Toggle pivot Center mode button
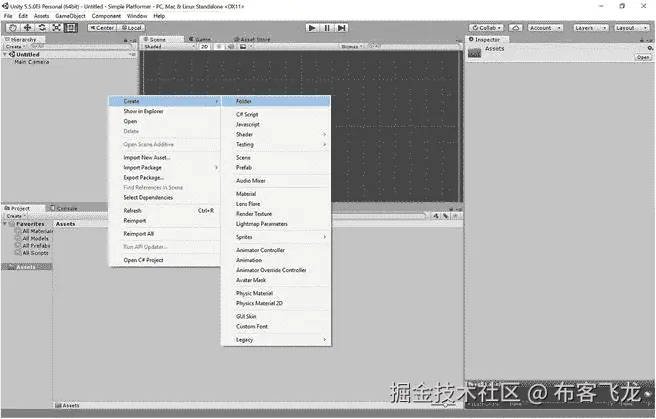The height and width of the screenshot is (419, 656). tap(102, 28)
